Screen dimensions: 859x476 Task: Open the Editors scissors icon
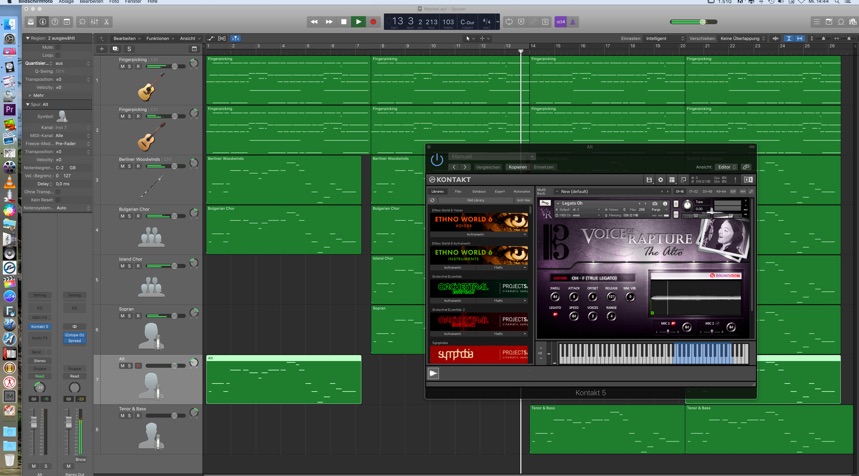coord(106,22)
